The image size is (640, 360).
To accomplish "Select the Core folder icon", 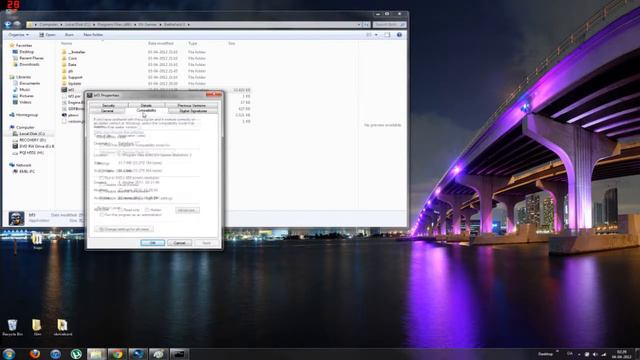I will click(x=64, y=58).
